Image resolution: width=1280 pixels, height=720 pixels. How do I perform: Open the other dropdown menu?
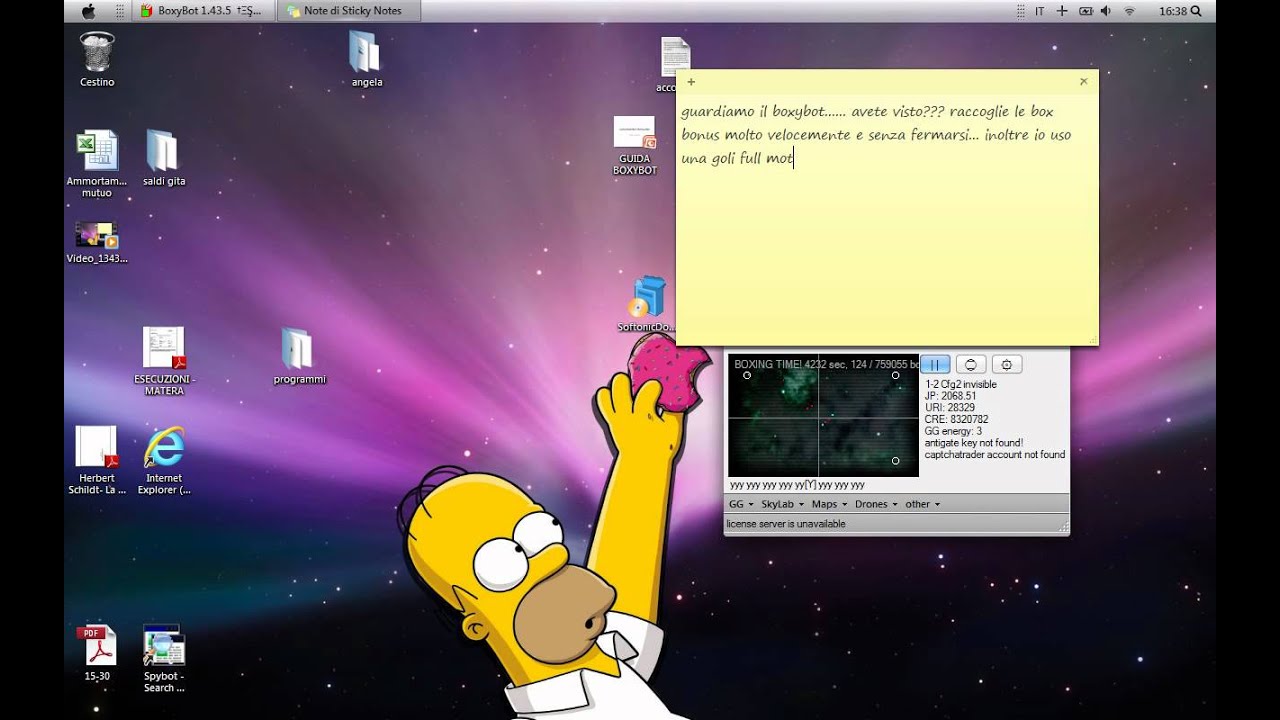922,504
